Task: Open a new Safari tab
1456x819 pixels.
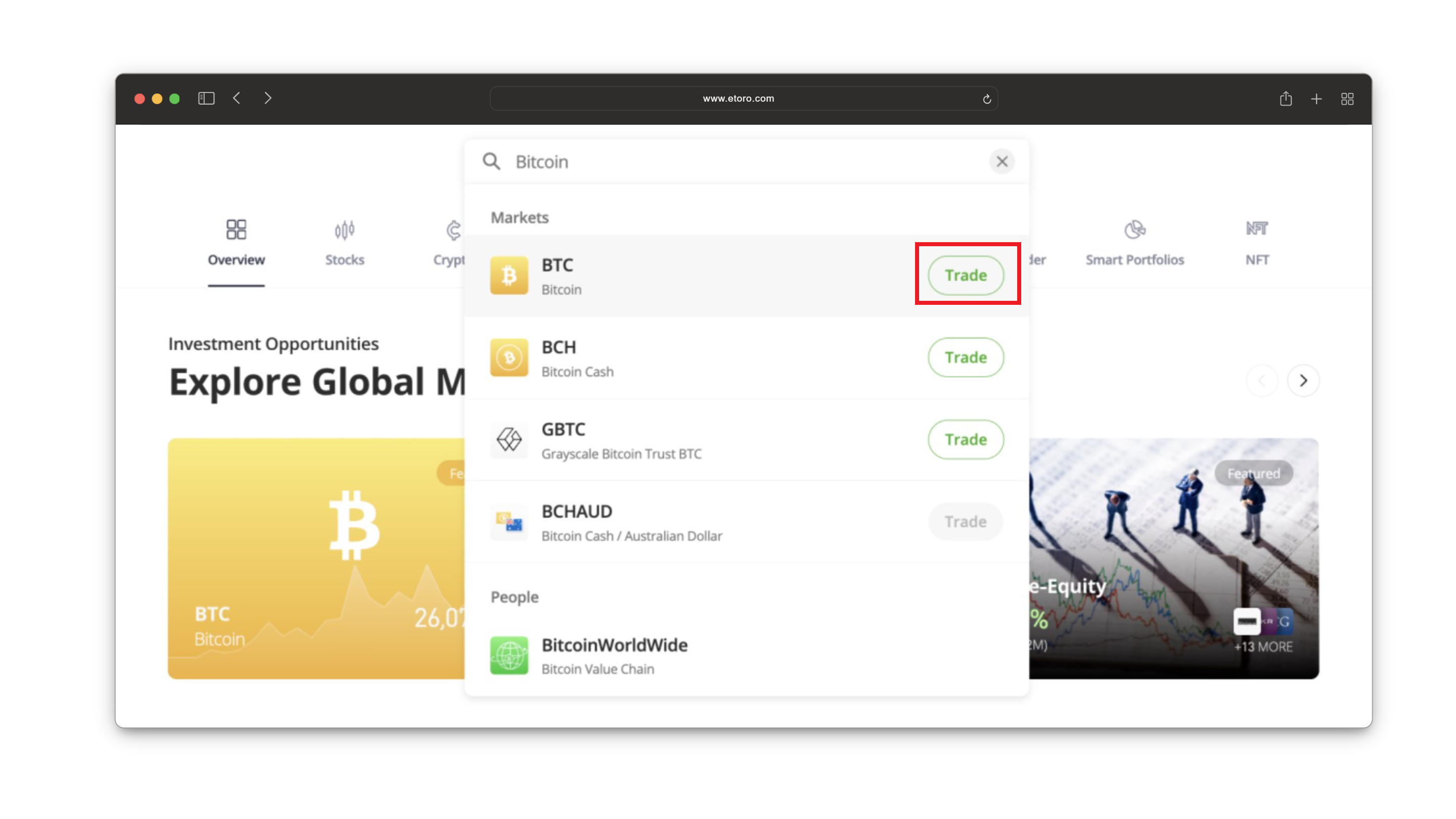Action: (x=1316, y=99)
